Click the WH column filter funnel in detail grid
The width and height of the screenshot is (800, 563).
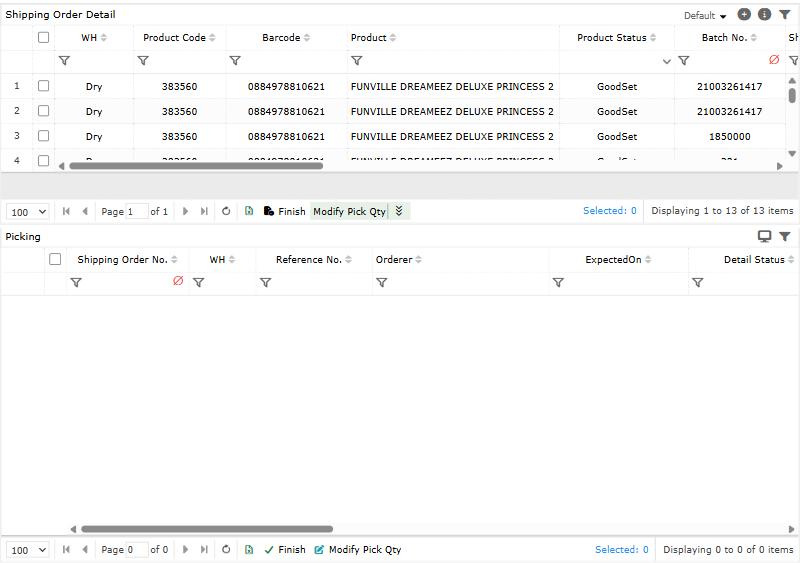click(64, 61)
